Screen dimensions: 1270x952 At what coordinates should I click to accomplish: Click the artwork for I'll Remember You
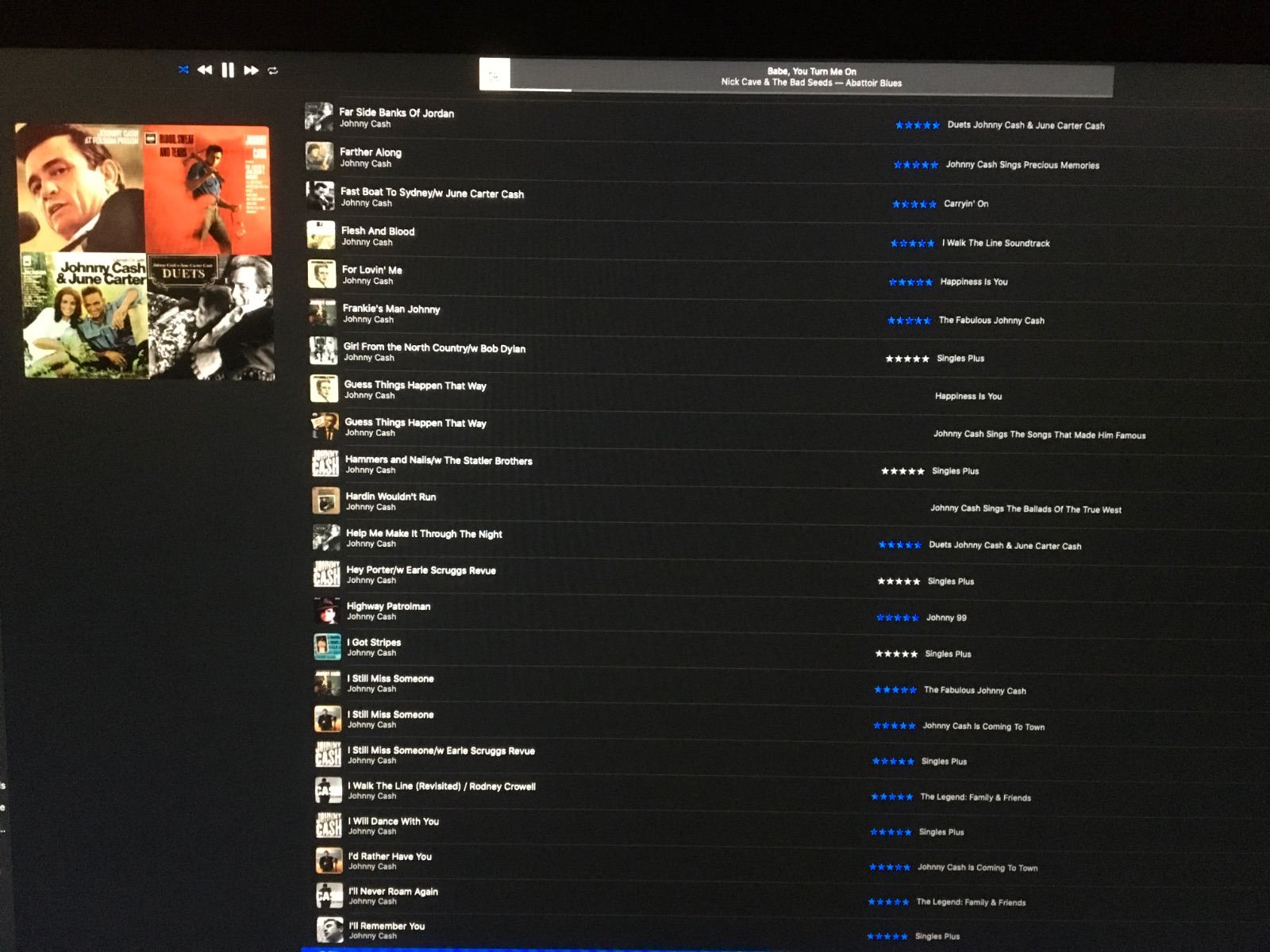[x=330, y=930]
